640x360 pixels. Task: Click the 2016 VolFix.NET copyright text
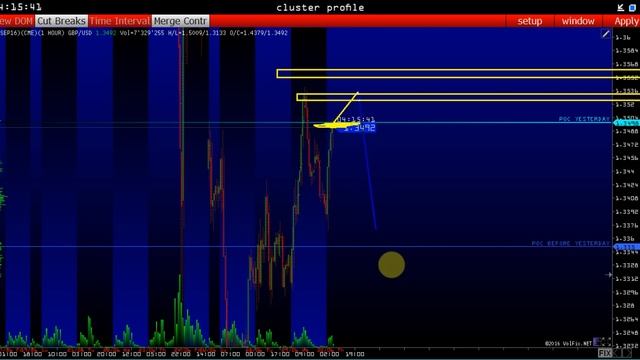(568, 343)
